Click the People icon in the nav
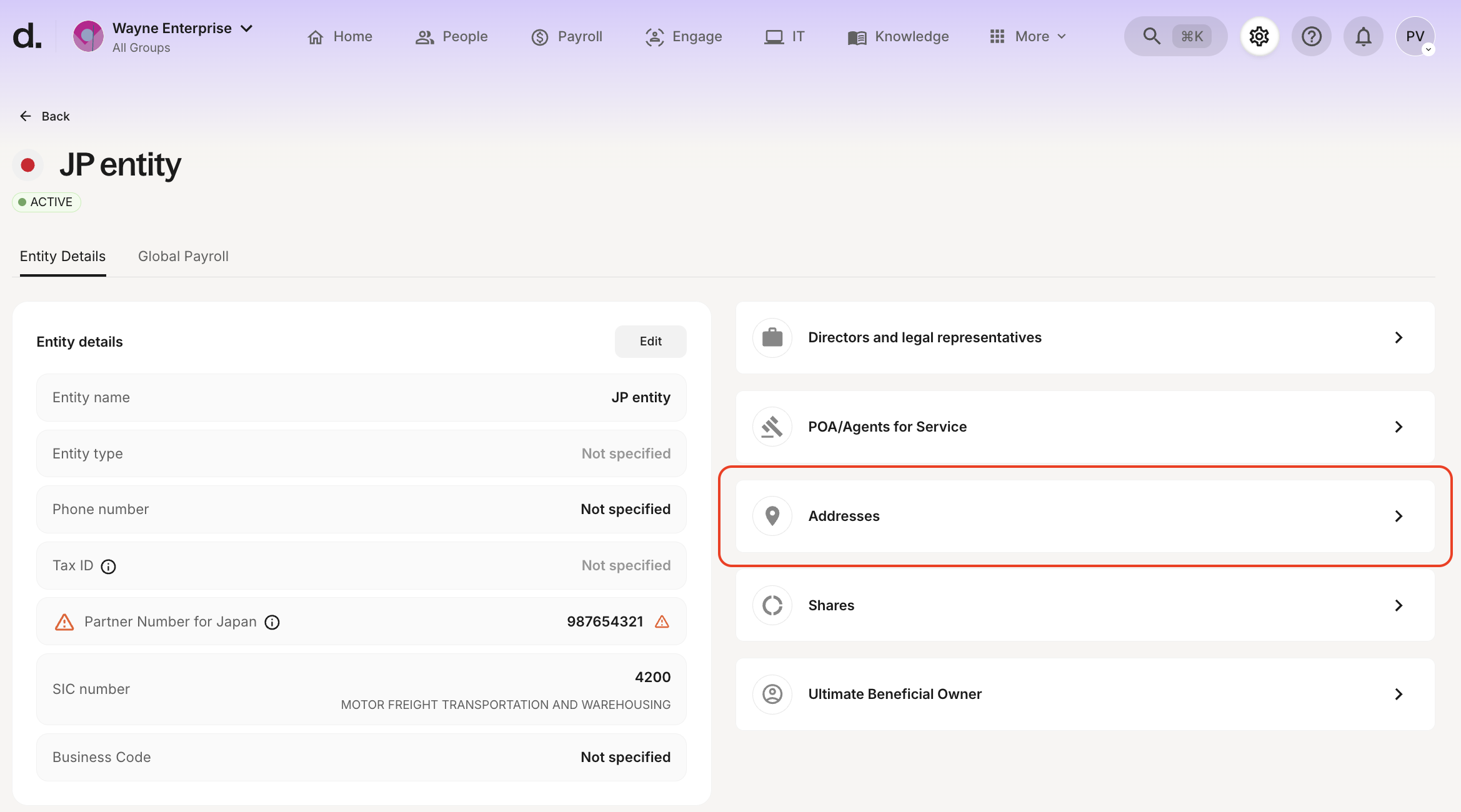This screenshot has width=1461, height=812. pyautogui.click(x=425, y=37)
